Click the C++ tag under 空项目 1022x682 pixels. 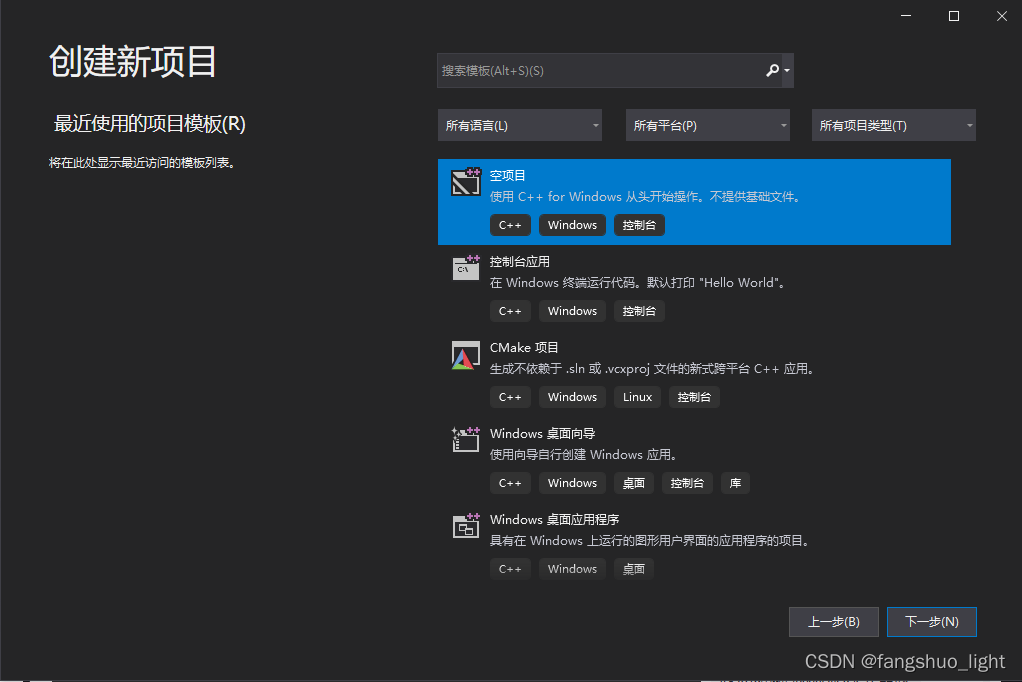[510, 225]
